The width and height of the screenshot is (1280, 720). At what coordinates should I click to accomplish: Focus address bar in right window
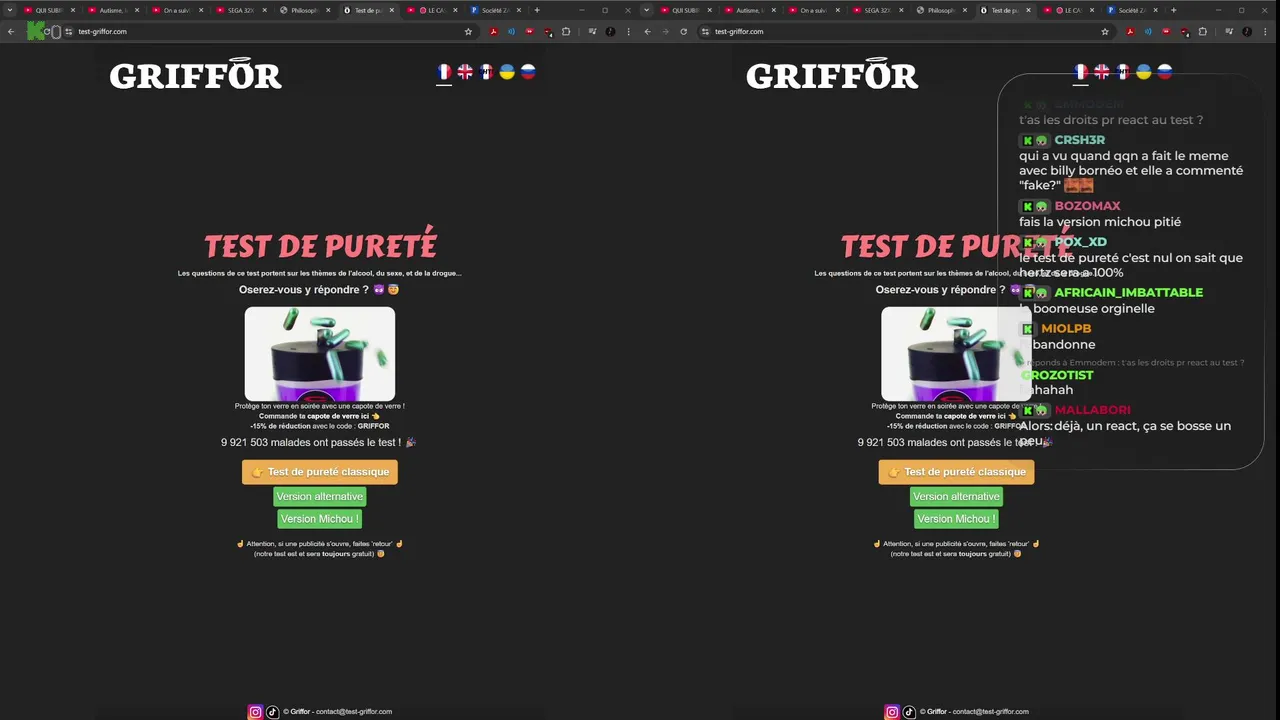pos(905,31)
